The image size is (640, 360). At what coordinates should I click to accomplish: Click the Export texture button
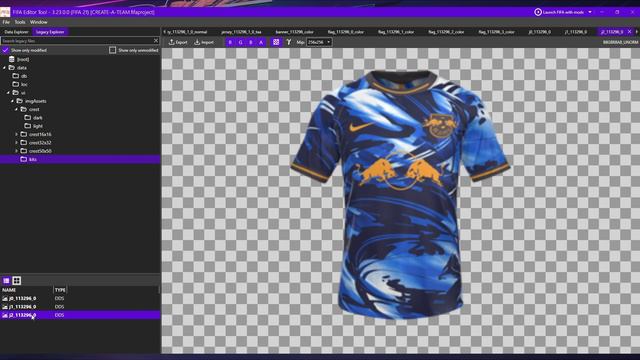click(x=178, y=42)
